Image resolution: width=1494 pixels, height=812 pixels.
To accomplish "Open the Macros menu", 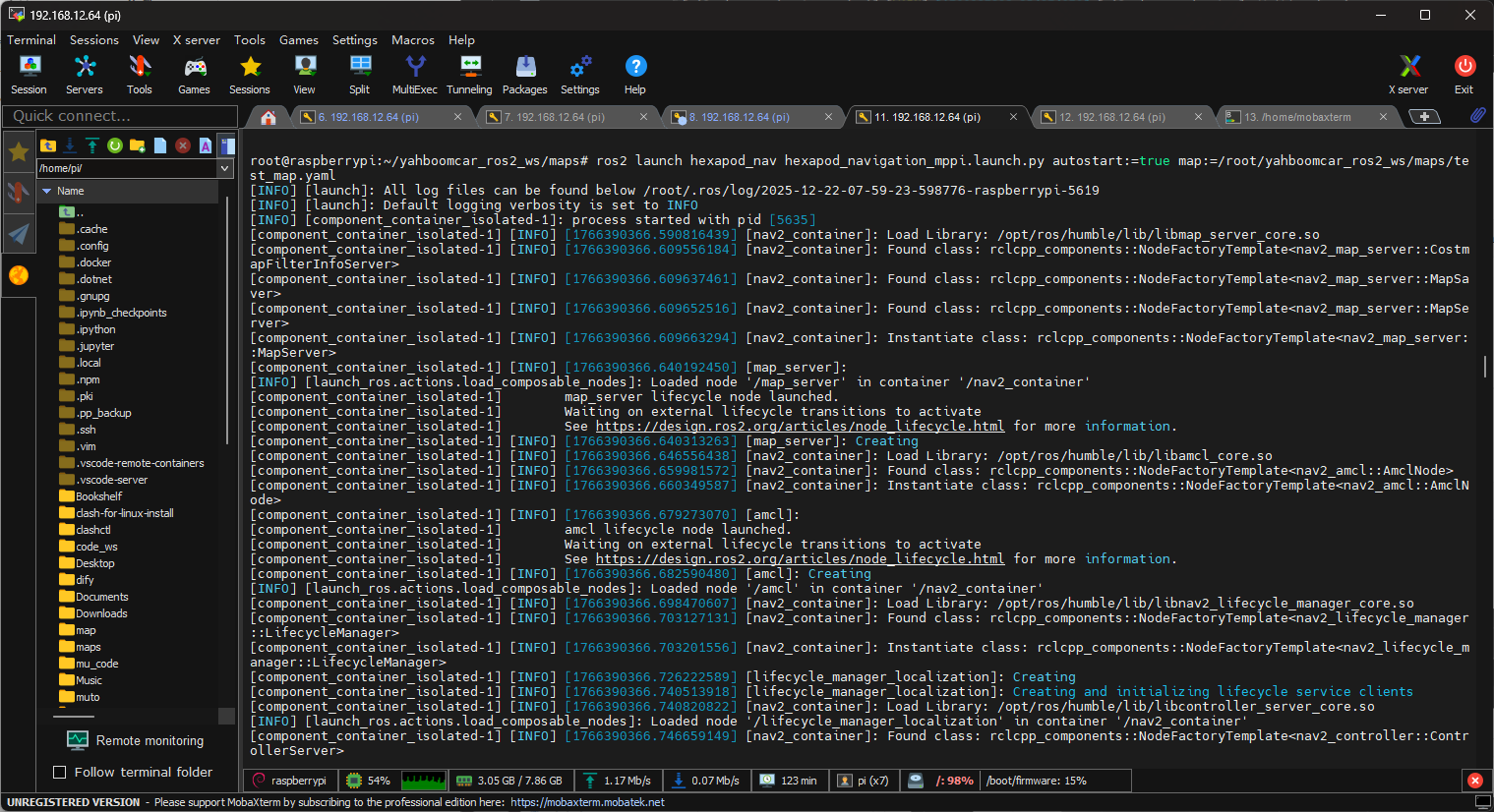I will [413, 40].
